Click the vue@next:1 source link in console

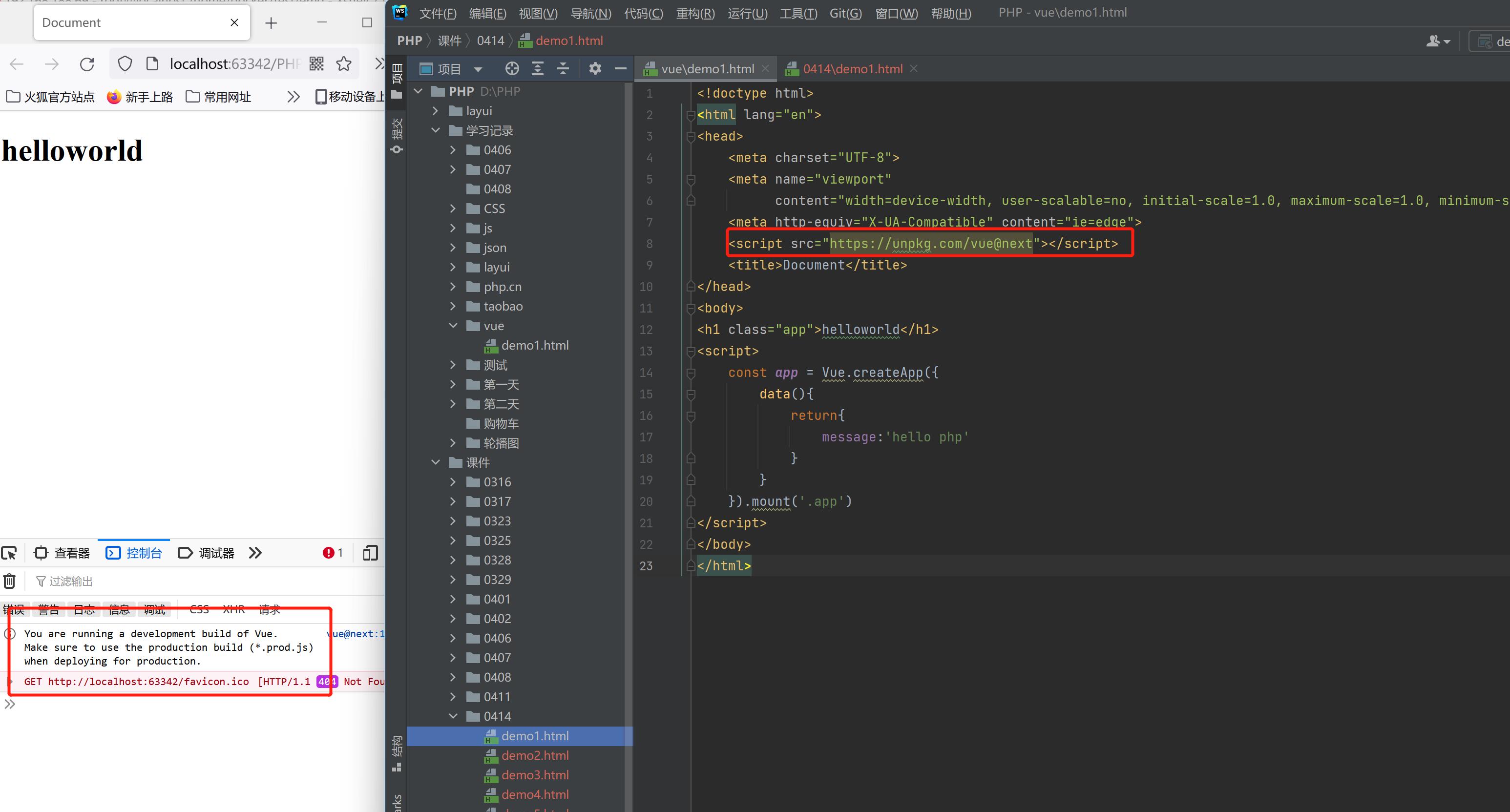click(x=355, y=634)
